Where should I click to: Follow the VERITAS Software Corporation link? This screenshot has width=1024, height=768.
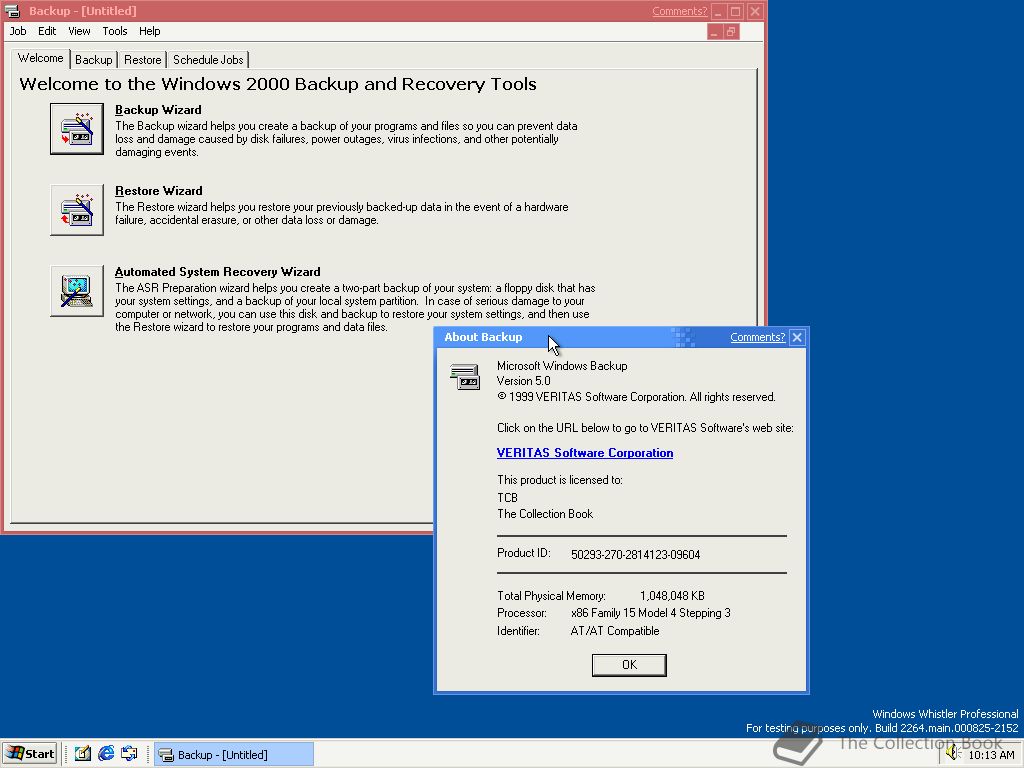tap(584, 453)
